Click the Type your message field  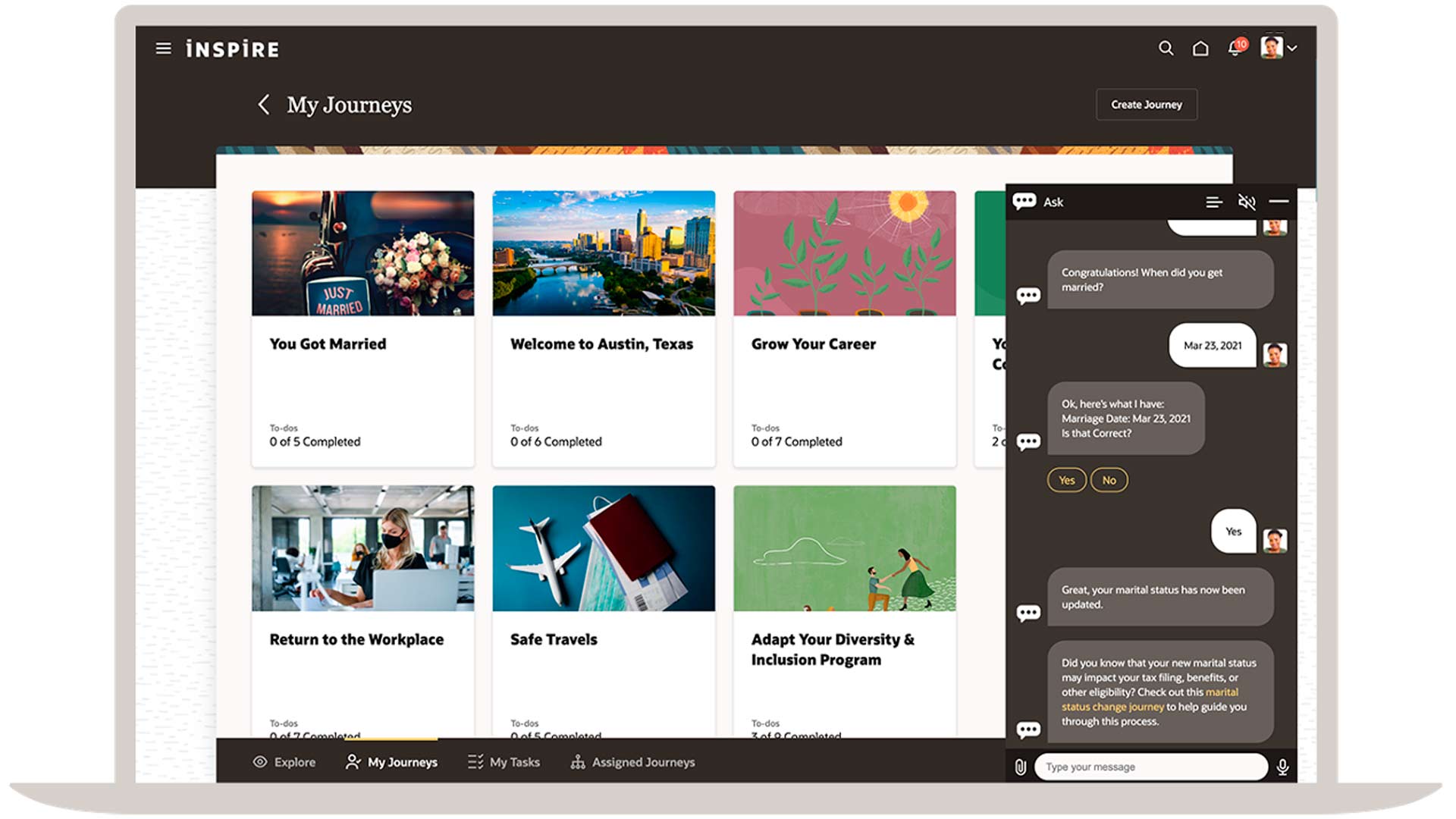(x=1150, y=767)
